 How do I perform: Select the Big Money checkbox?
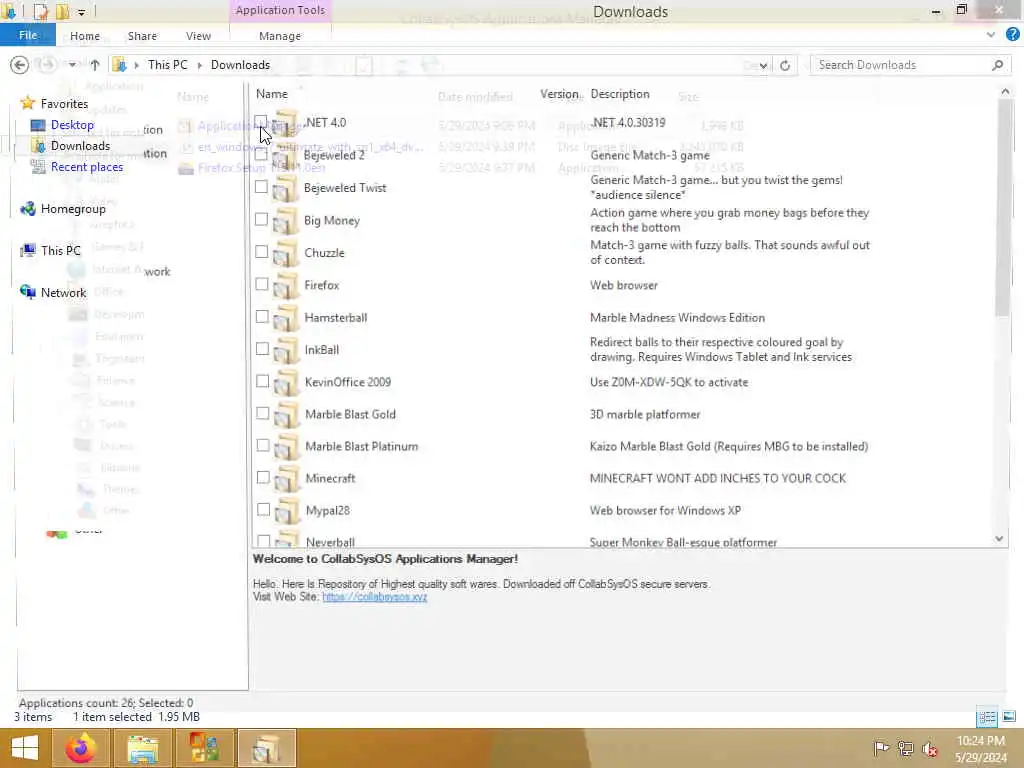[261, 219]
